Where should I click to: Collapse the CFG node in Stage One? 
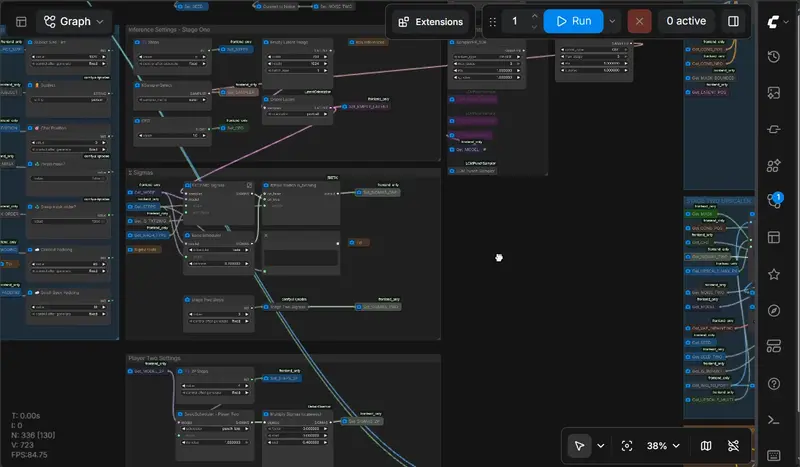138,121
